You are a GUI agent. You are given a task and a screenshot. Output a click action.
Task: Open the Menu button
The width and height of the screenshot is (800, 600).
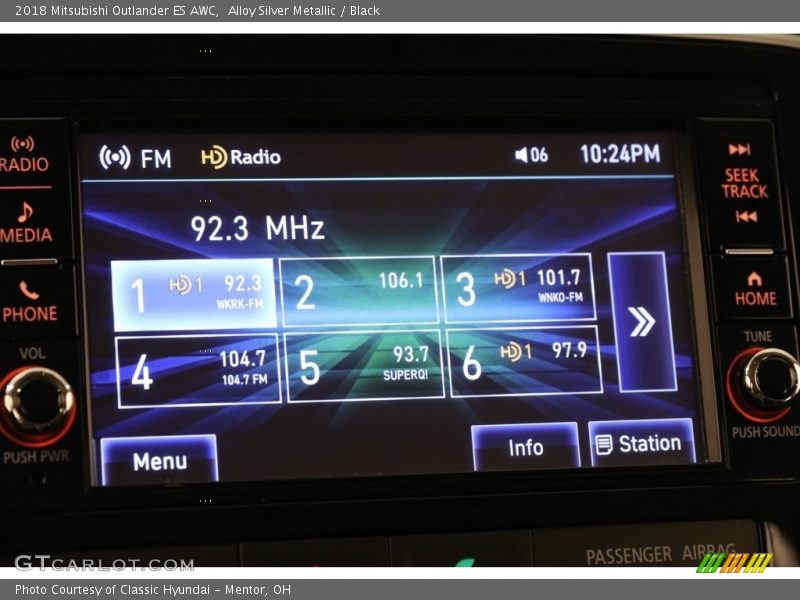tap(160, 461)
